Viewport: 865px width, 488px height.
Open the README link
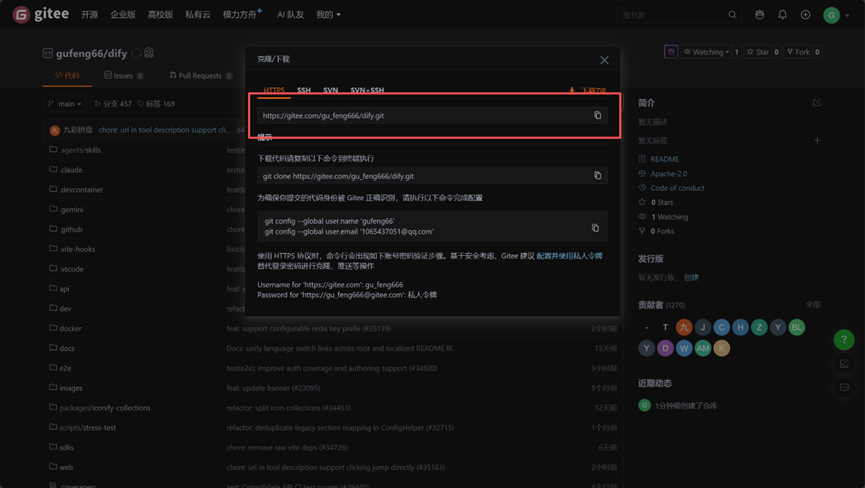pos(664,159)
